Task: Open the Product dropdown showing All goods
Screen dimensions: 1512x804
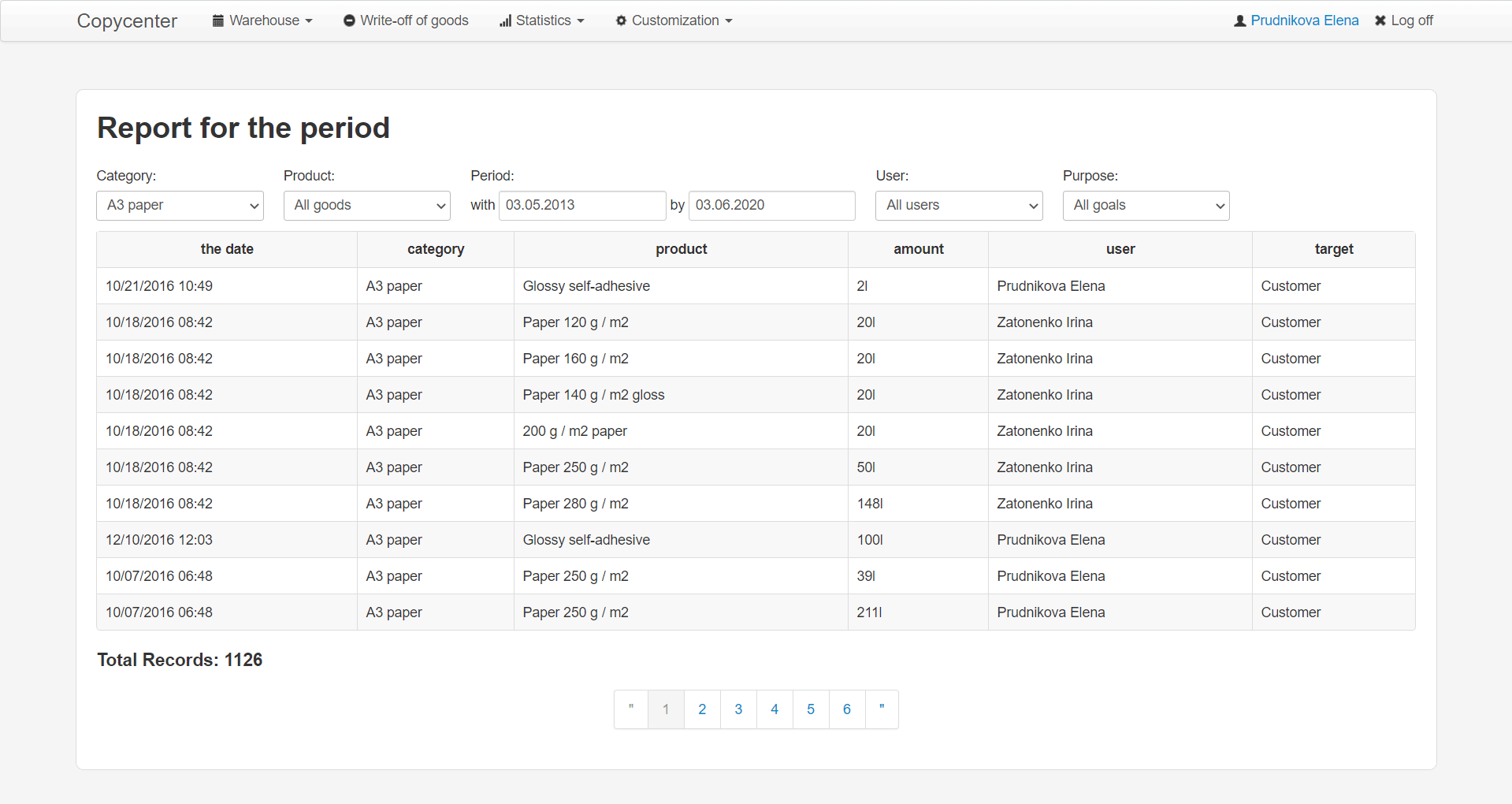Action: (366, 206)
